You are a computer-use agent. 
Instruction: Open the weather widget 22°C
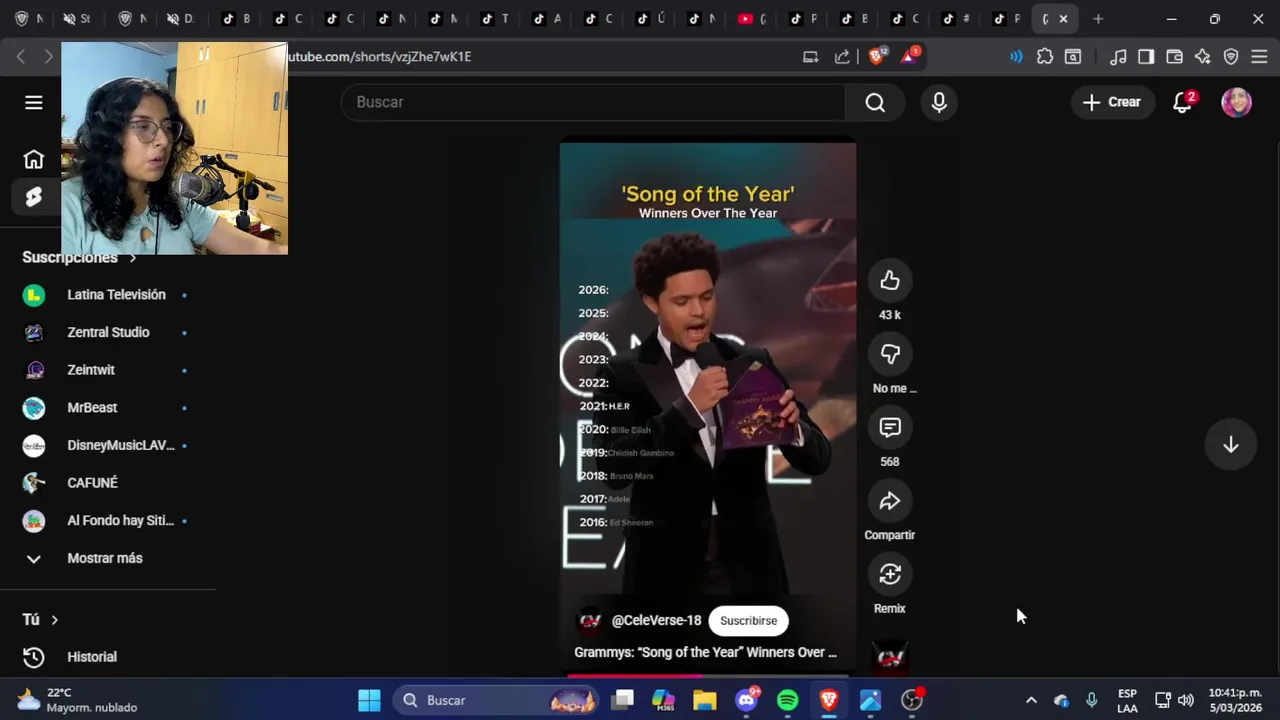pos(78,700)
